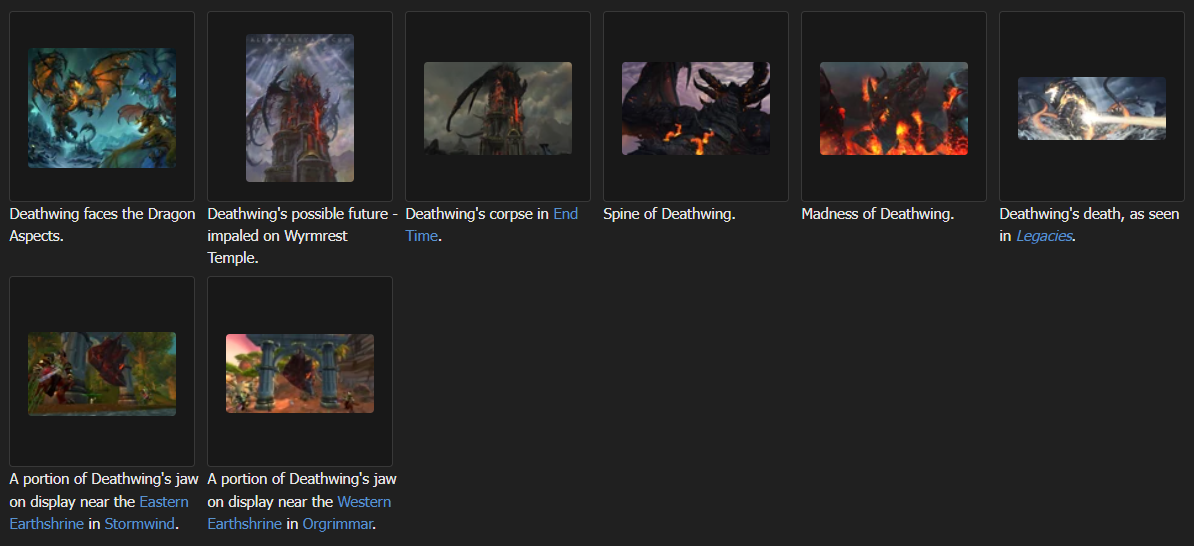Open the Orgrimmar Deathwing jaw image

[x=300, y=374]
